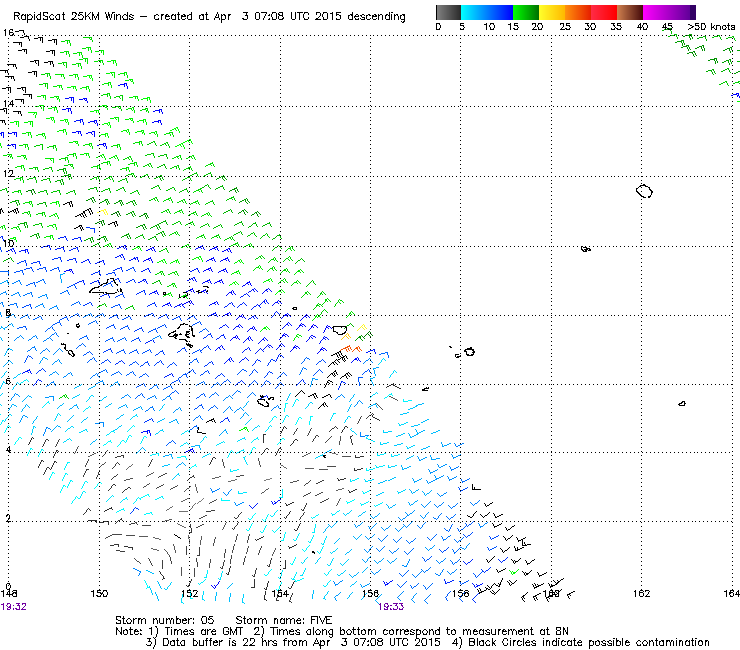740x650 pixels.
Task: Click the 'Storm number: 05' text
Action: coord(164,620)
